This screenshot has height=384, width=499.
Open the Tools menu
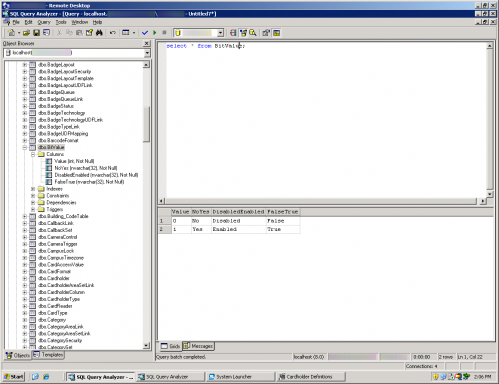click(x=61, y=22)
